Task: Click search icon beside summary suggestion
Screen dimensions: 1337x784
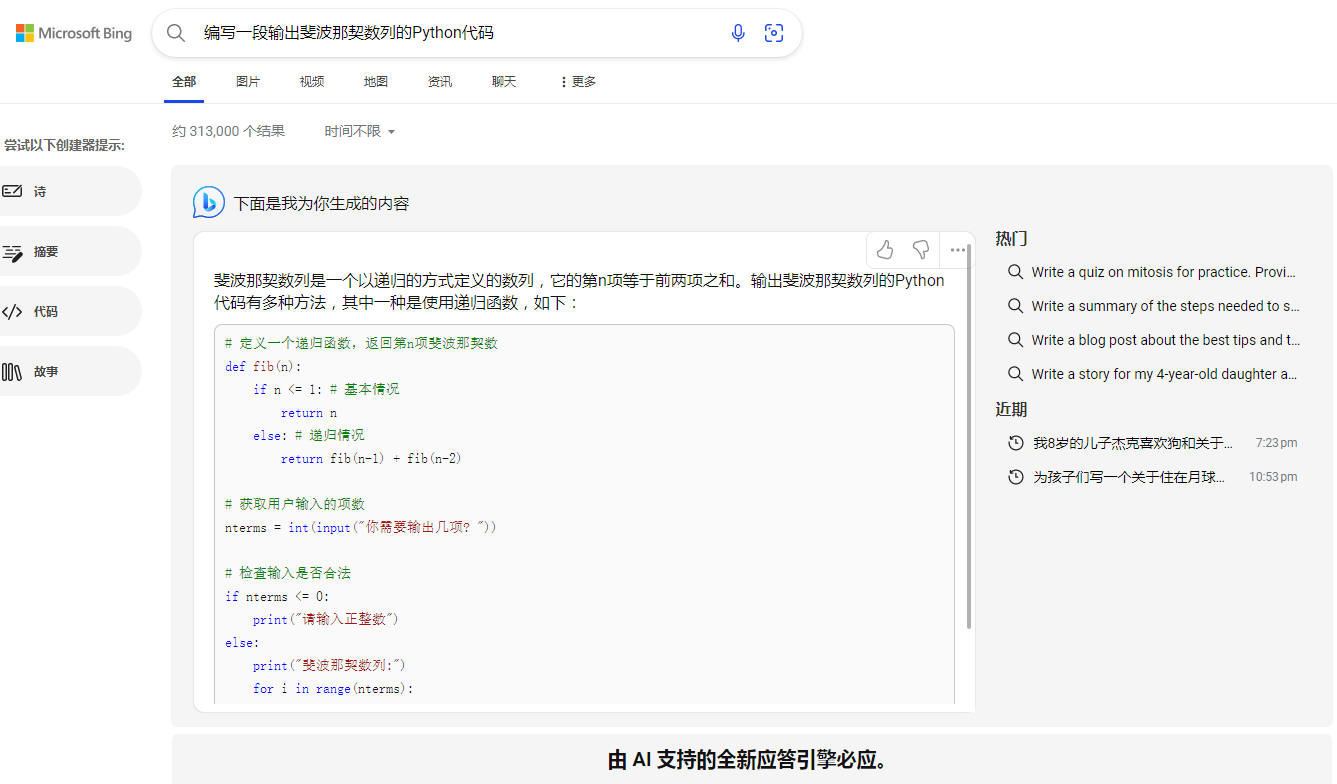Action: coord(1015,306)
